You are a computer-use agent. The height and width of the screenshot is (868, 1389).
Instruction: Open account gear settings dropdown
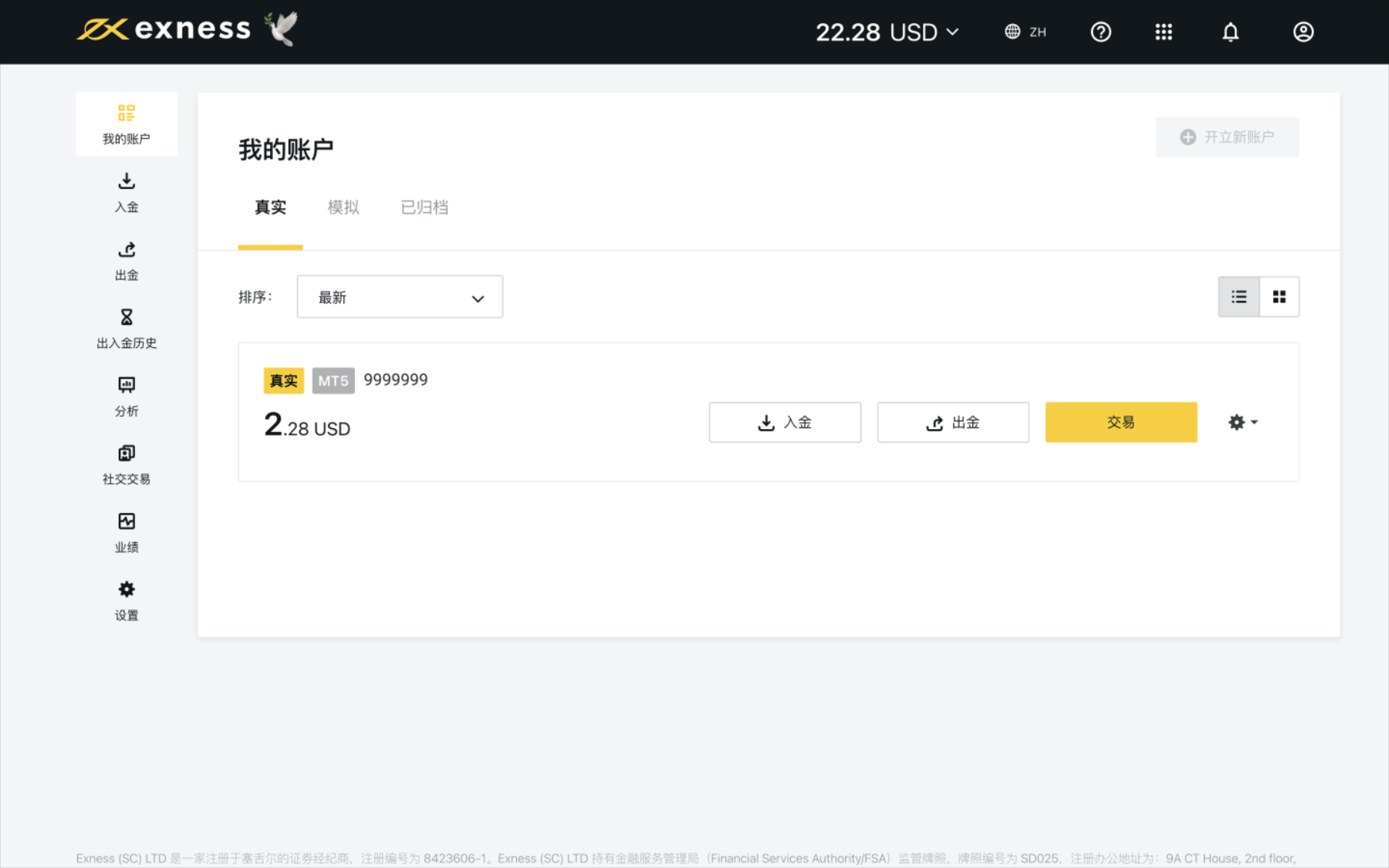pos(1242,422)
